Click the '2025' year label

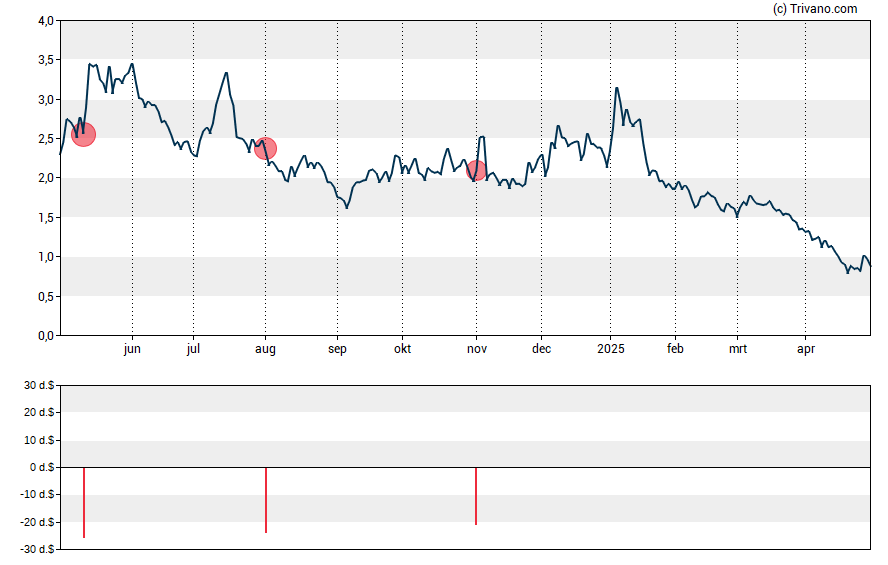(x=610, y=349)
